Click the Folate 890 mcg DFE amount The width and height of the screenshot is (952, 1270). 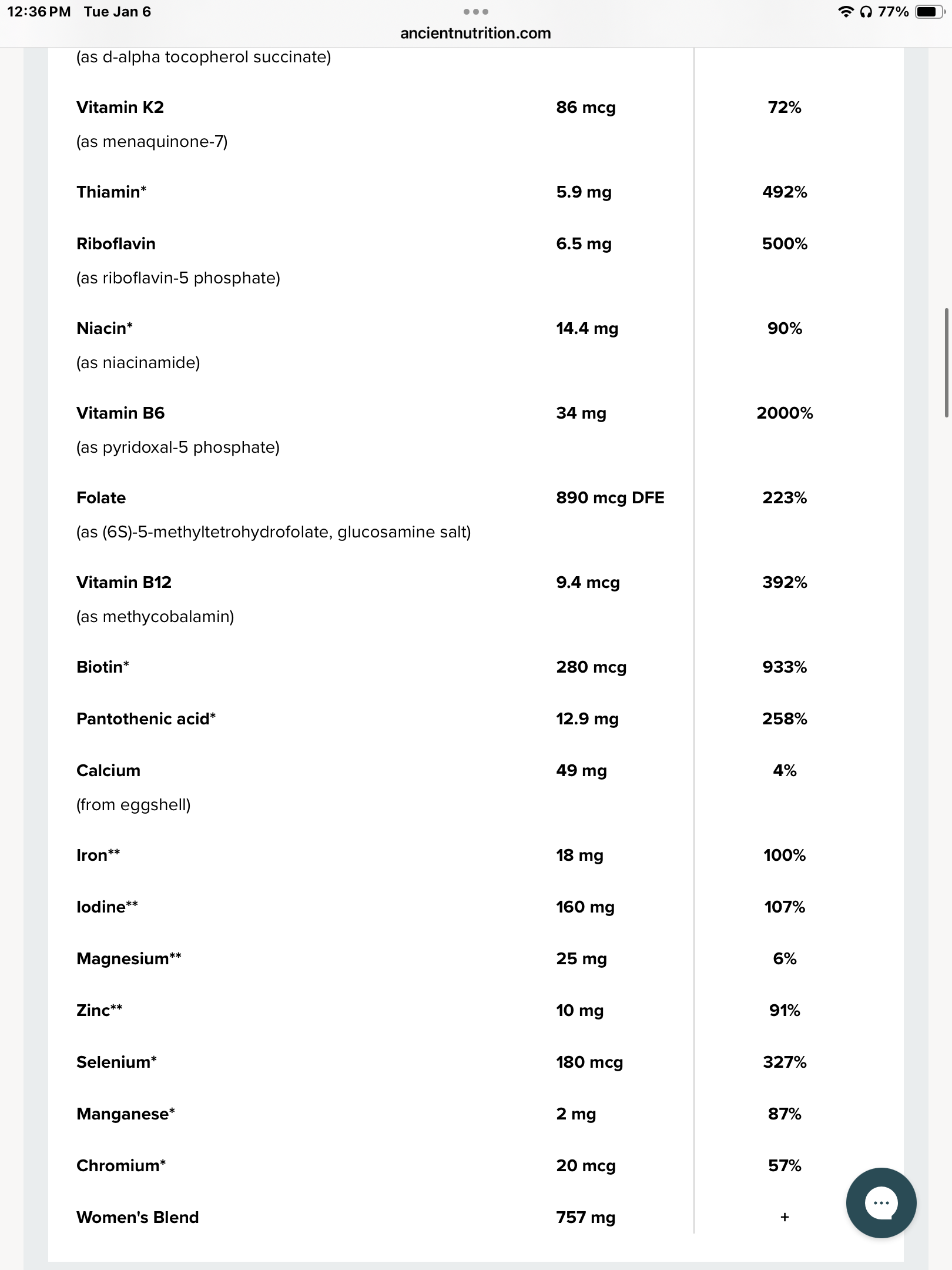[x=610, y=497]
